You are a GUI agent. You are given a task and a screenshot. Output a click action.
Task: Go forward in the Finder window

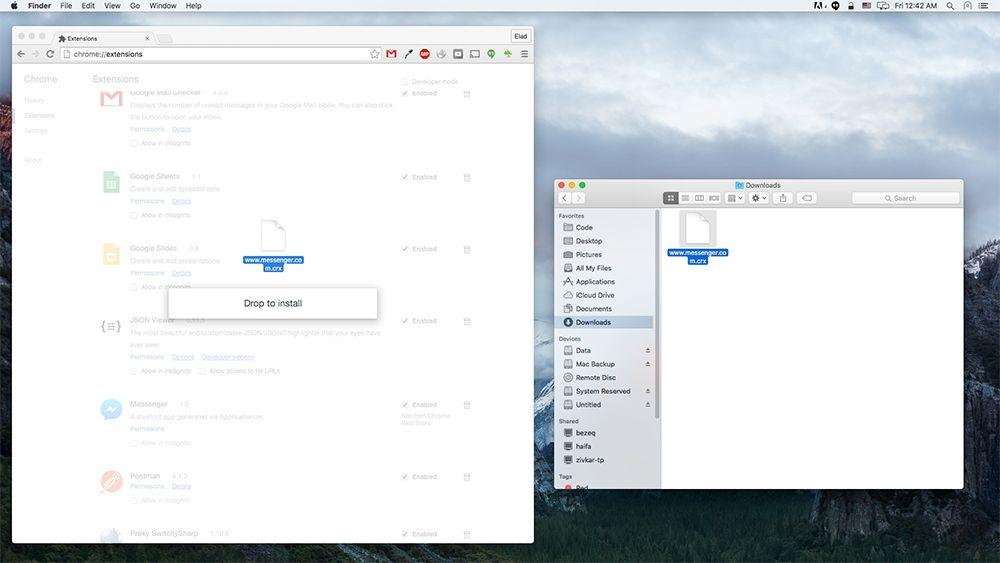point(578,198)
